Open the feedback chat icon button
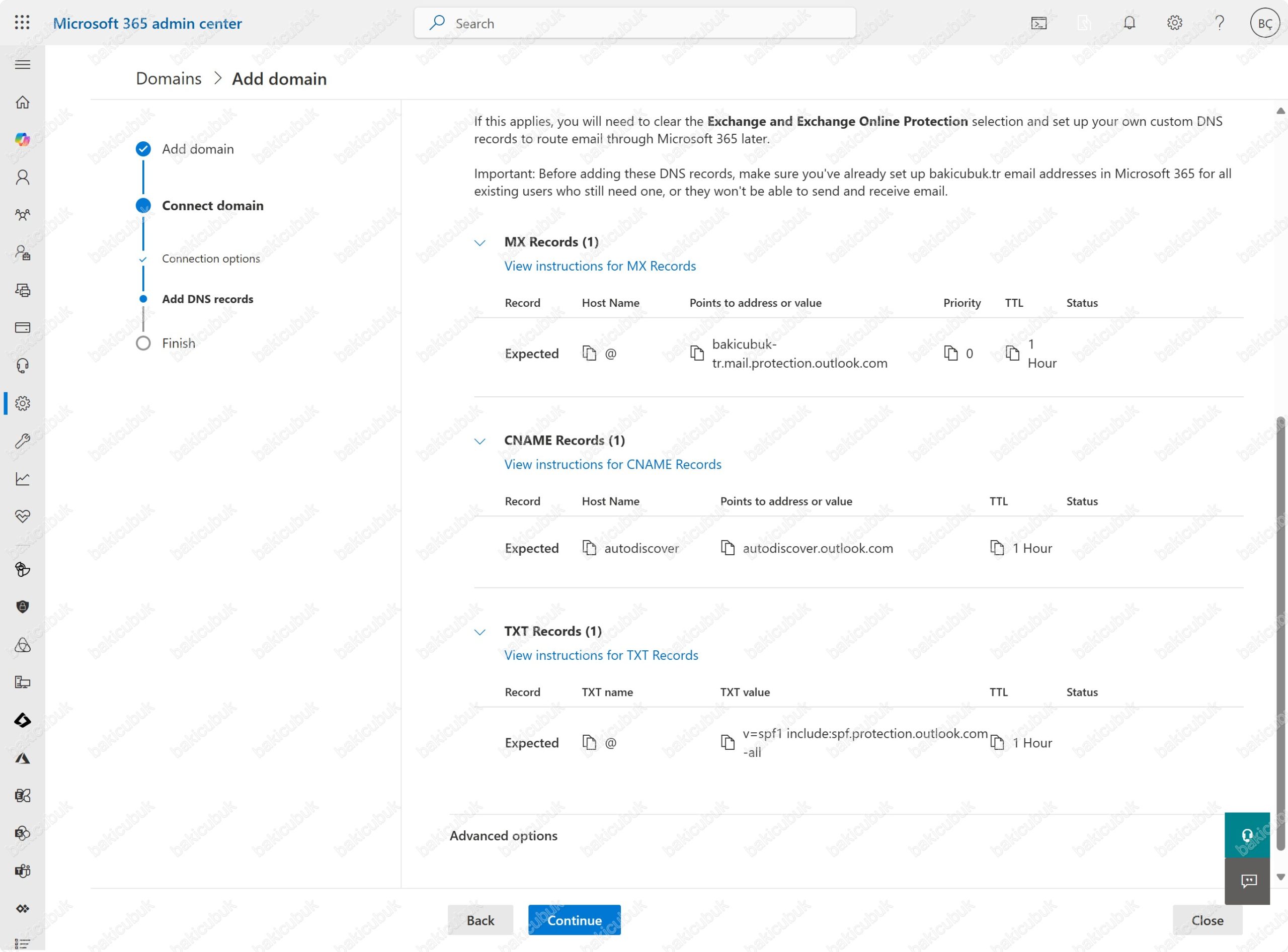The image size is (1288, 952). tap(1248, 881)
